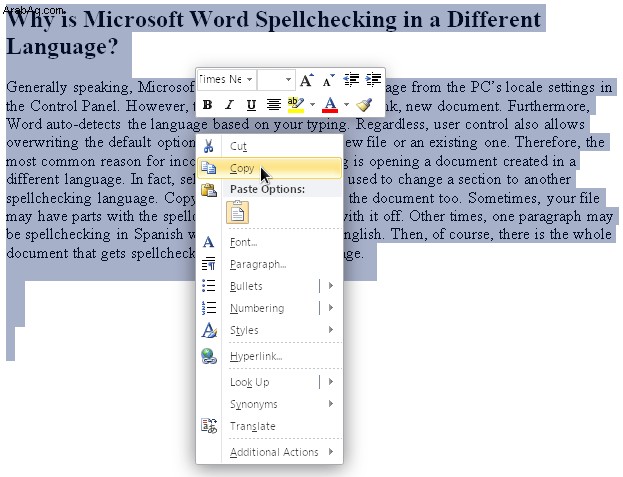Click the Bullets list icon
623x477 pixels.
click(209, 286)
